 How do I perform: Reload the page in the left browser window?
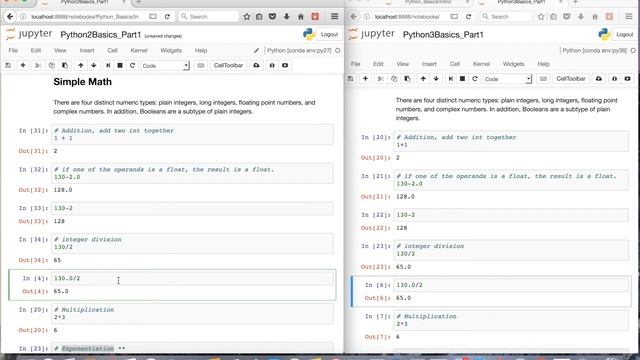point(167,17)
